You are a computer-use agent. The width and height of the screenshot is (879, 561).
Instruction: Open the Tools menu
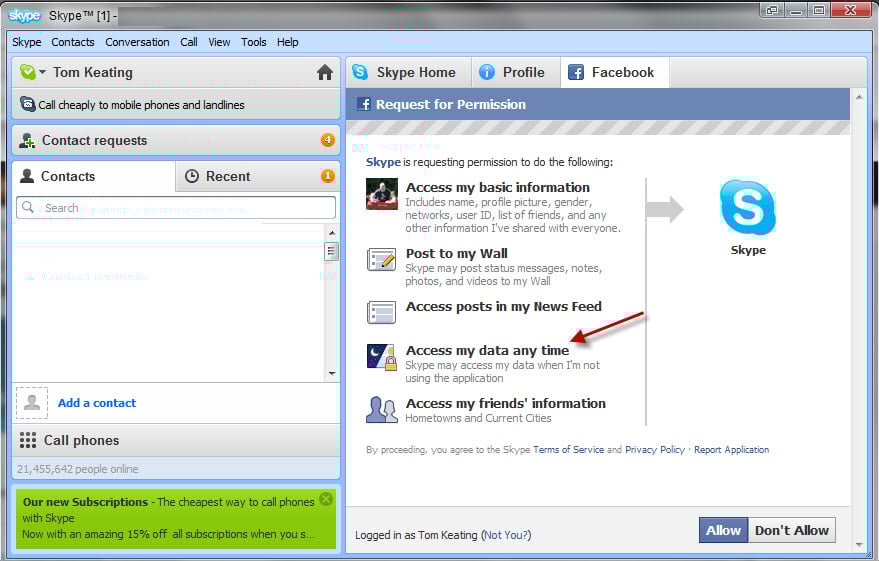coord(254,42)
